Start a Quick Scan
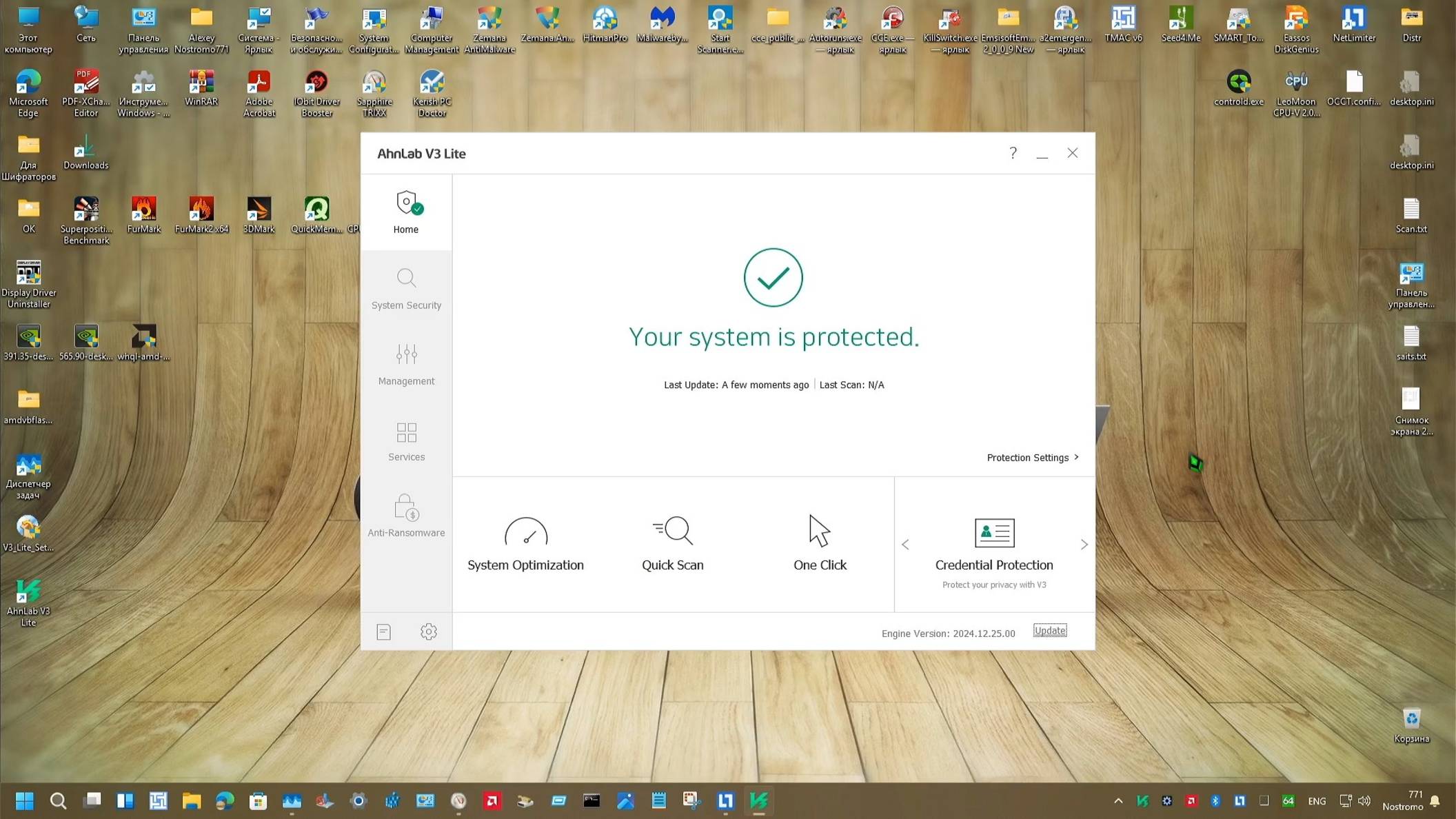Image resolution: width=1456 pixels, height=819 pixels. (672, 545)
